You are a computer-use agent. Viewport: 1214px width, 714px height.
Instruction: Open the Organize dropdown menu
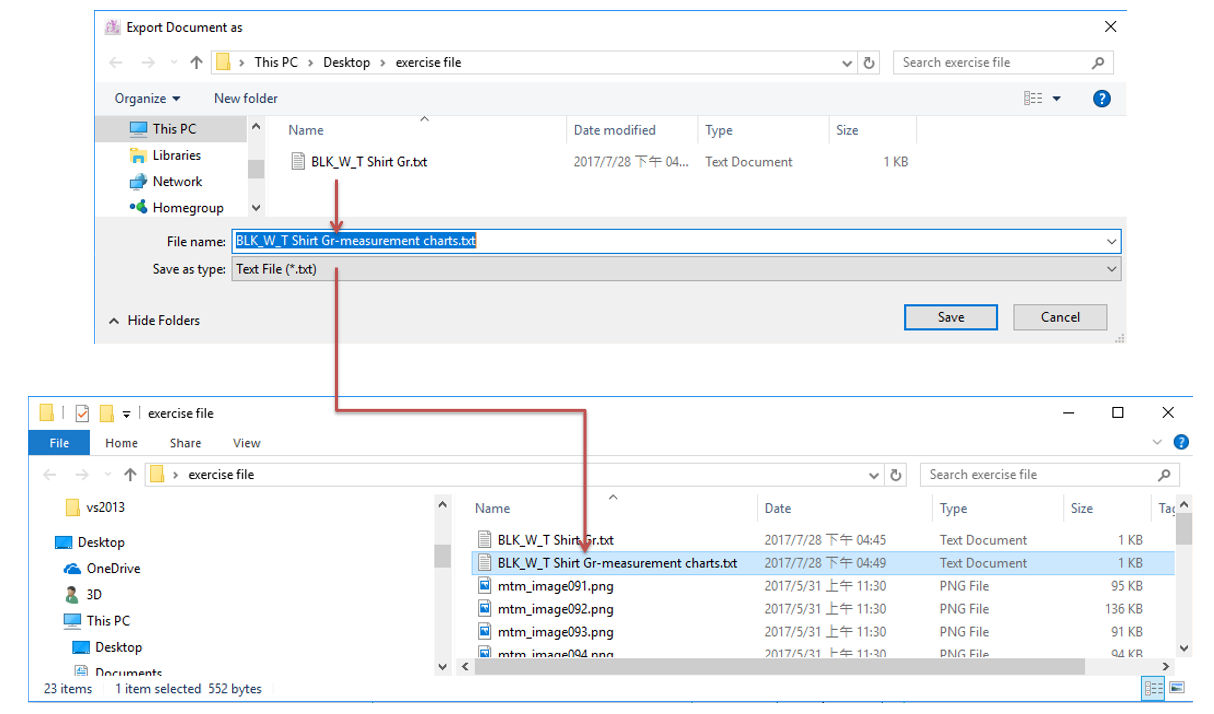(x=147, y=98)
